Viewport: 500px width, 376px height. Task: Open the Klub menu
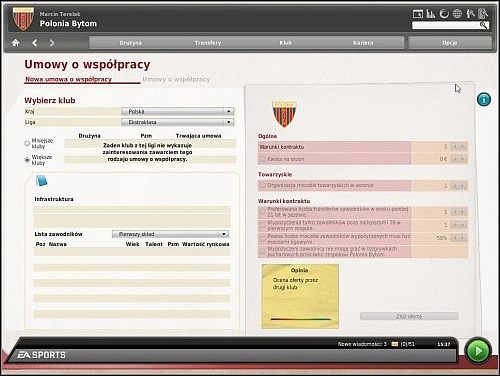tap(285, 43)
